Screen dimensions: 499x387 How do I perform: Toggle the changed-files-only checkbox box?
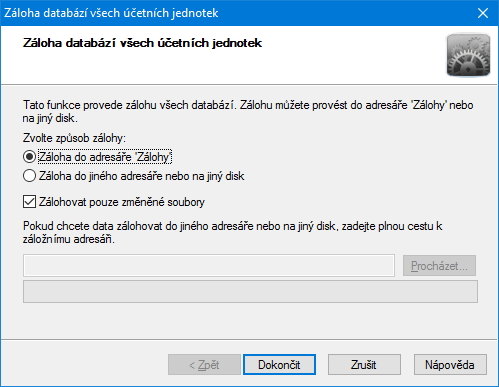pos(29,202)
